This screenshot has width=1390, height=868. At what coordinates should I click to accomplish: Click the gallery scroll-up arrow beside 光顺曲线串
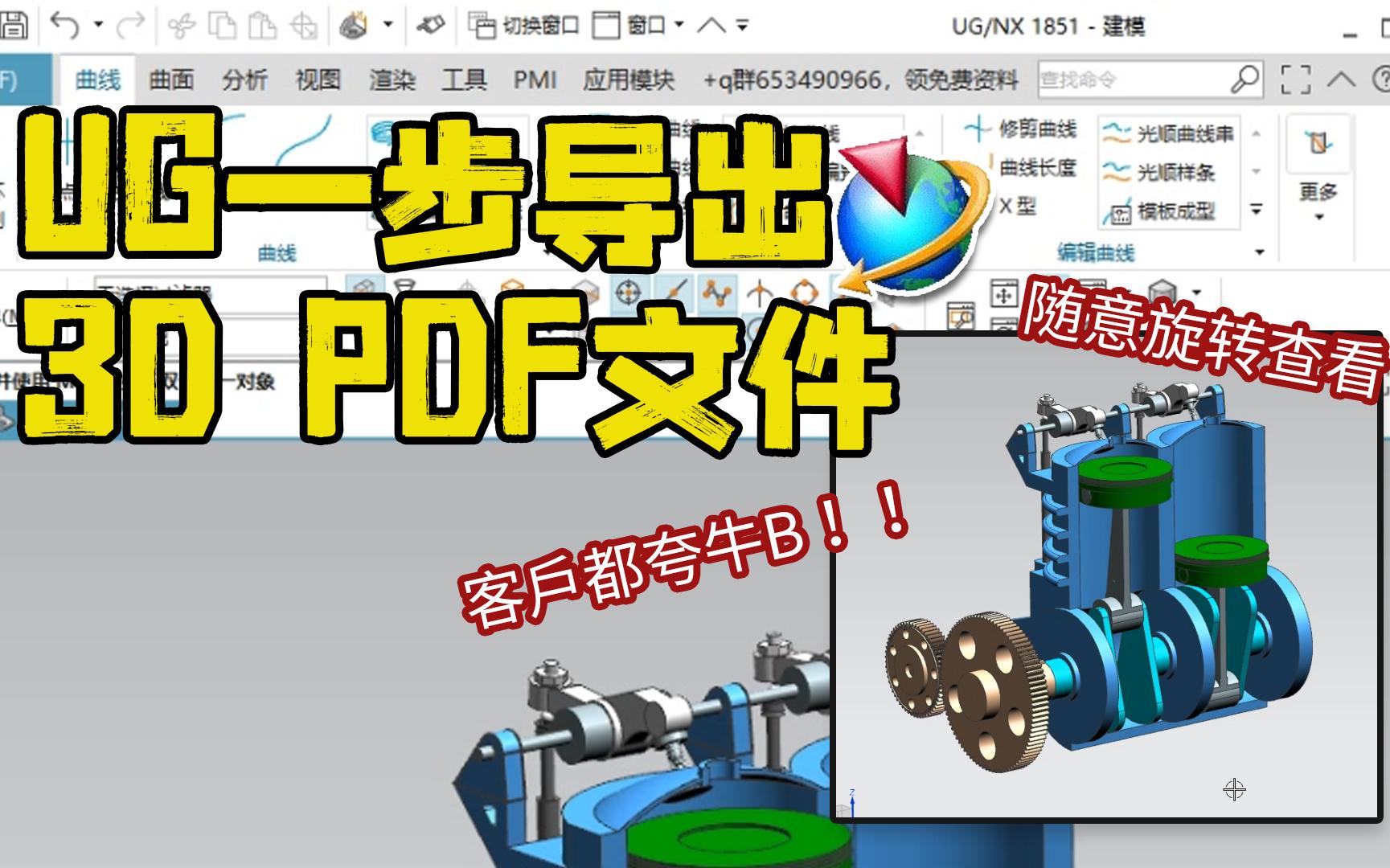[x=1257, y=134]
